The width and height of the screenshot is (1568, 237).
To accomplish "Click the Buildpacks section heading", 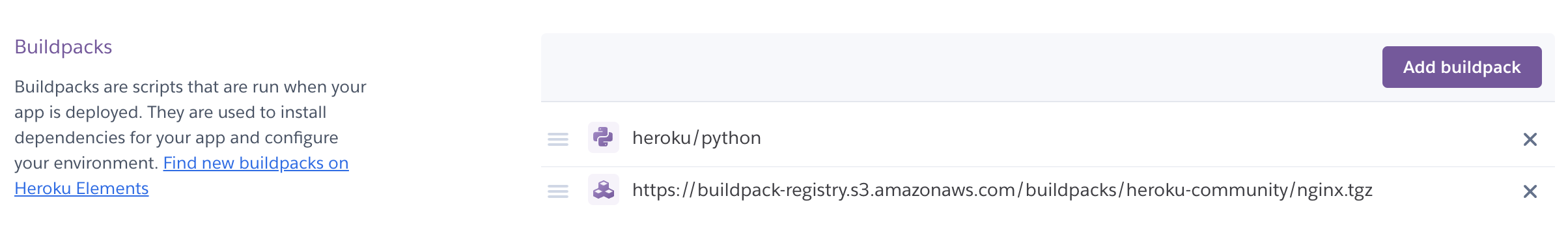I will point(63,47).
